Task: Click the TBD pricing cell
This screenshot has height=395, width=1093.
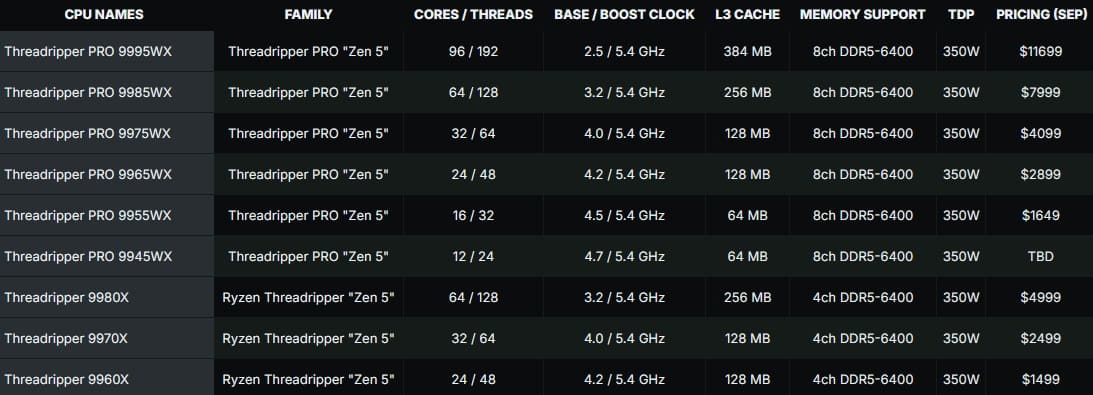Action: (x=1041, y=256)
